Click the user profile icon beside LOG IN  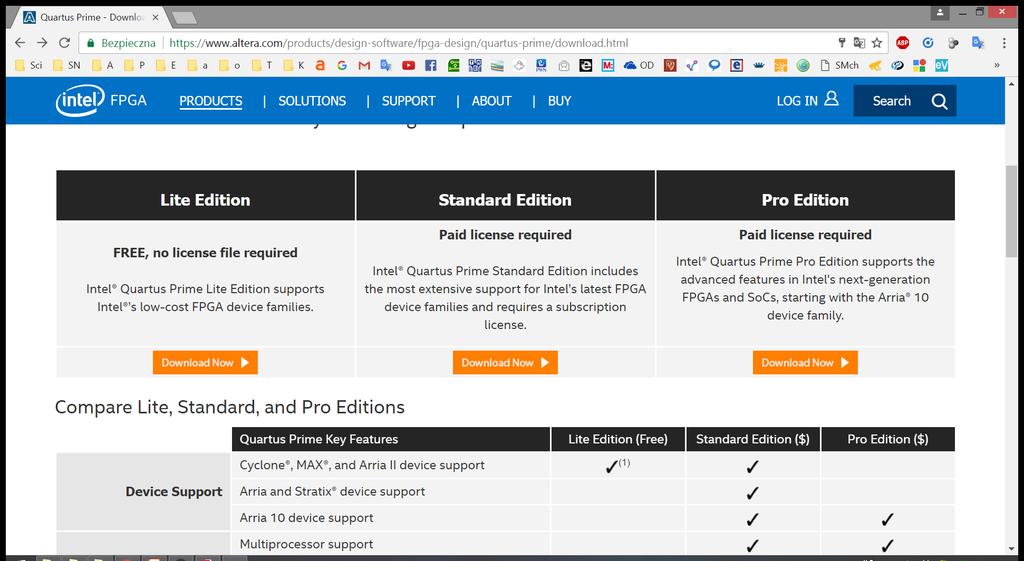[x=831, y=99]
